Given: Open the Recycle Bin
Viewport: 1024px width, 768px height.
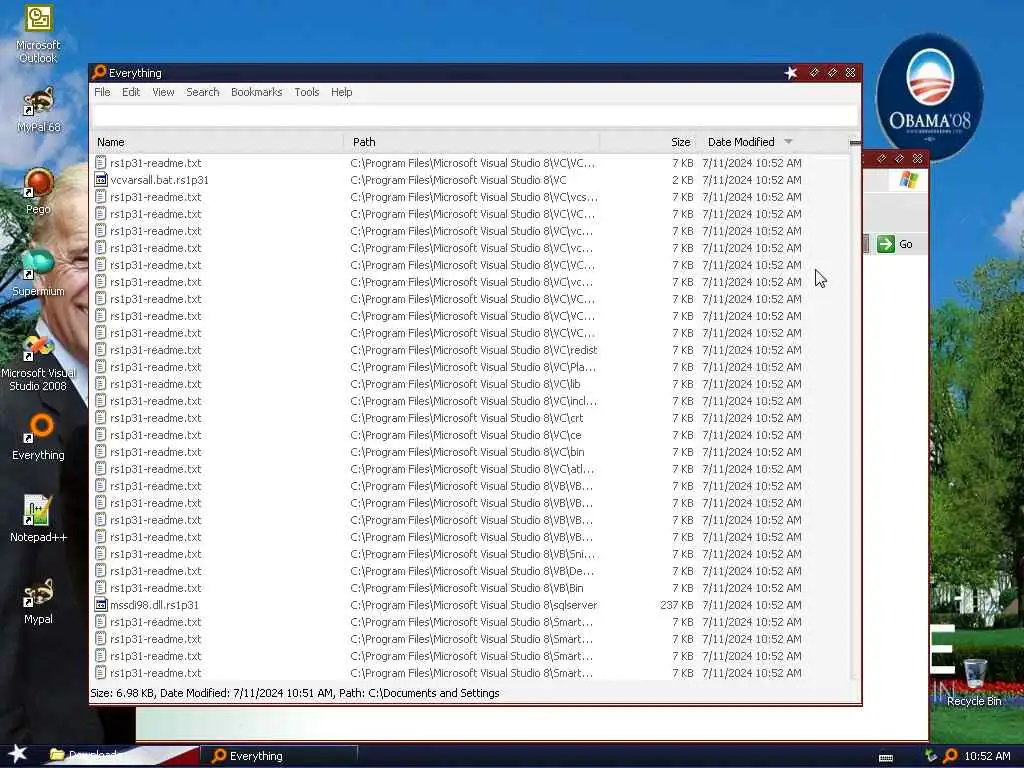Looking at the screenshot, I should click(974, 682).
